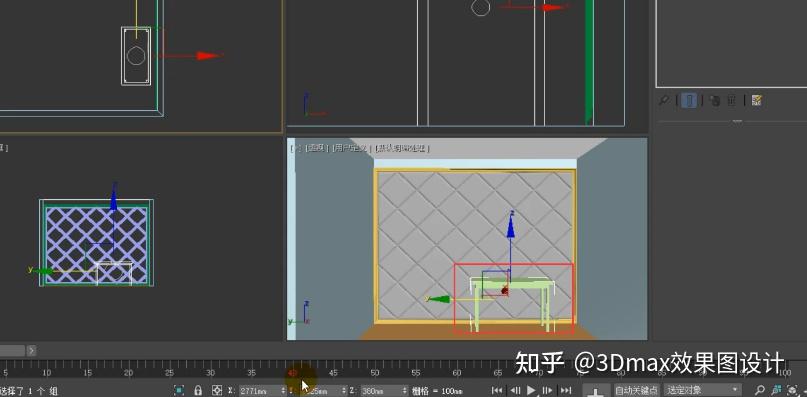Image resolution: width=807 pixels, height=397 pixels.
Task: Click the Z coordinate field 380mm
Action: [x=380, y=391]
